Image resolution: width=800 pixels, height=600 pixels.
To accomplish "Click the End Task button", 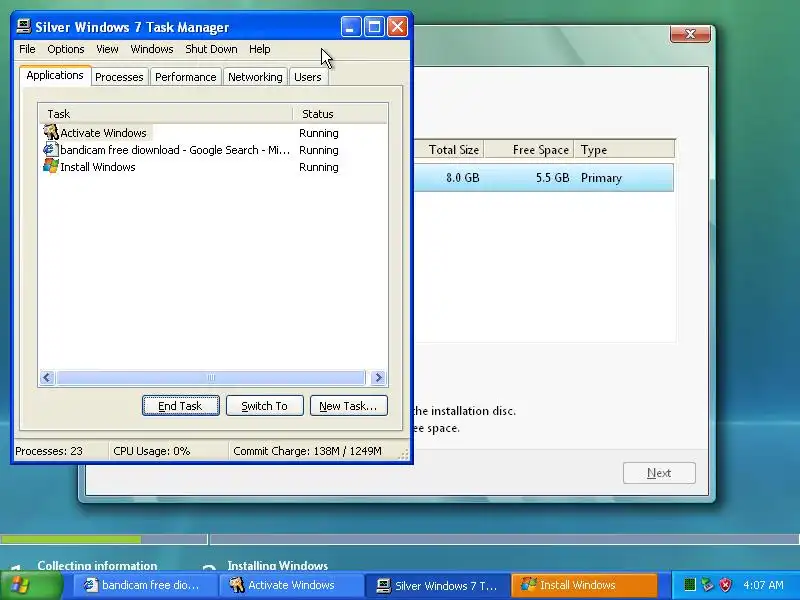I will pyautogui.click(x=181, y=406).
